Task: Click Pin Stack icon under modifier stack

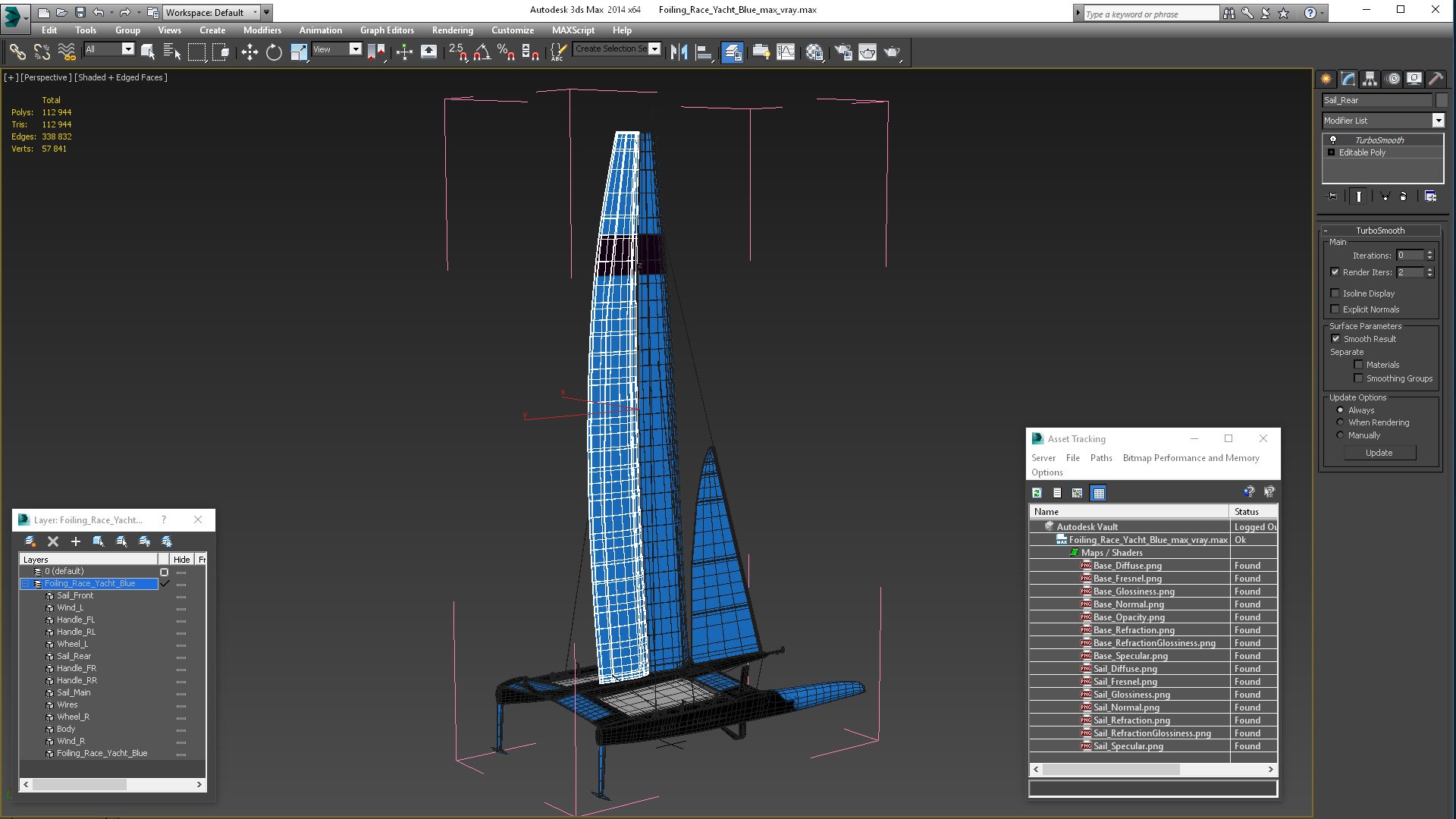Action: [1332, 196]
